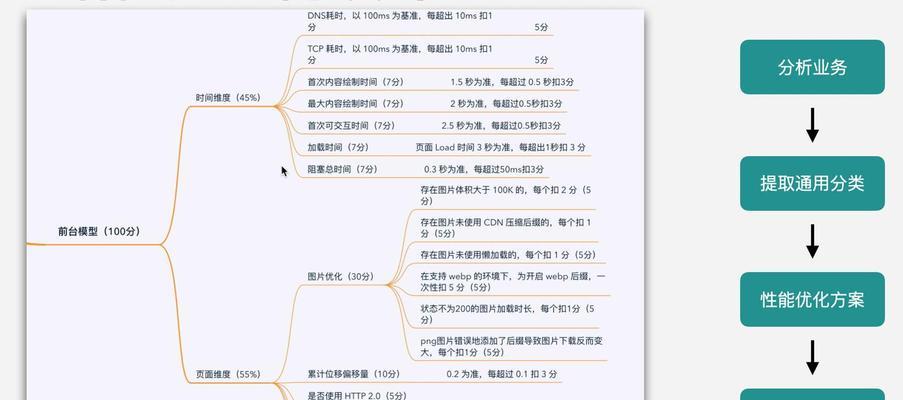Click the 5分 score beside TCP 耗时
This screenshot has height=400, width=903.
coord(541,60)
